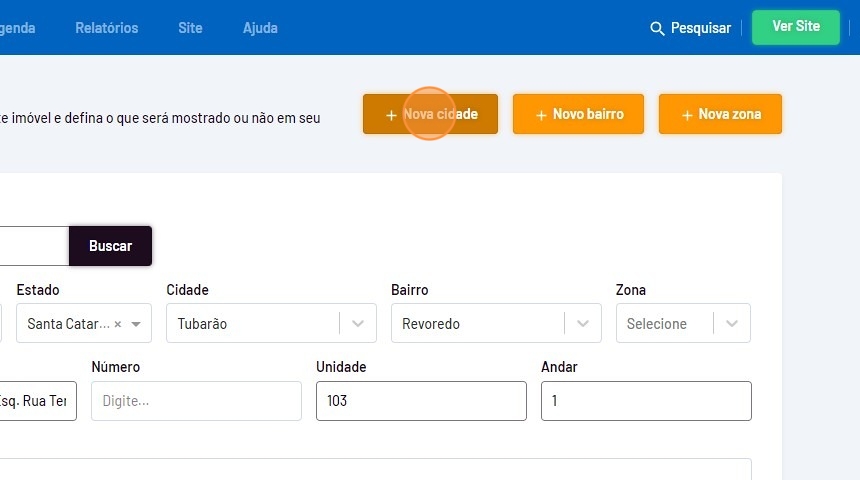
Task: Expand the Estado dropdown arrow
Action: (x=136, y=324)
